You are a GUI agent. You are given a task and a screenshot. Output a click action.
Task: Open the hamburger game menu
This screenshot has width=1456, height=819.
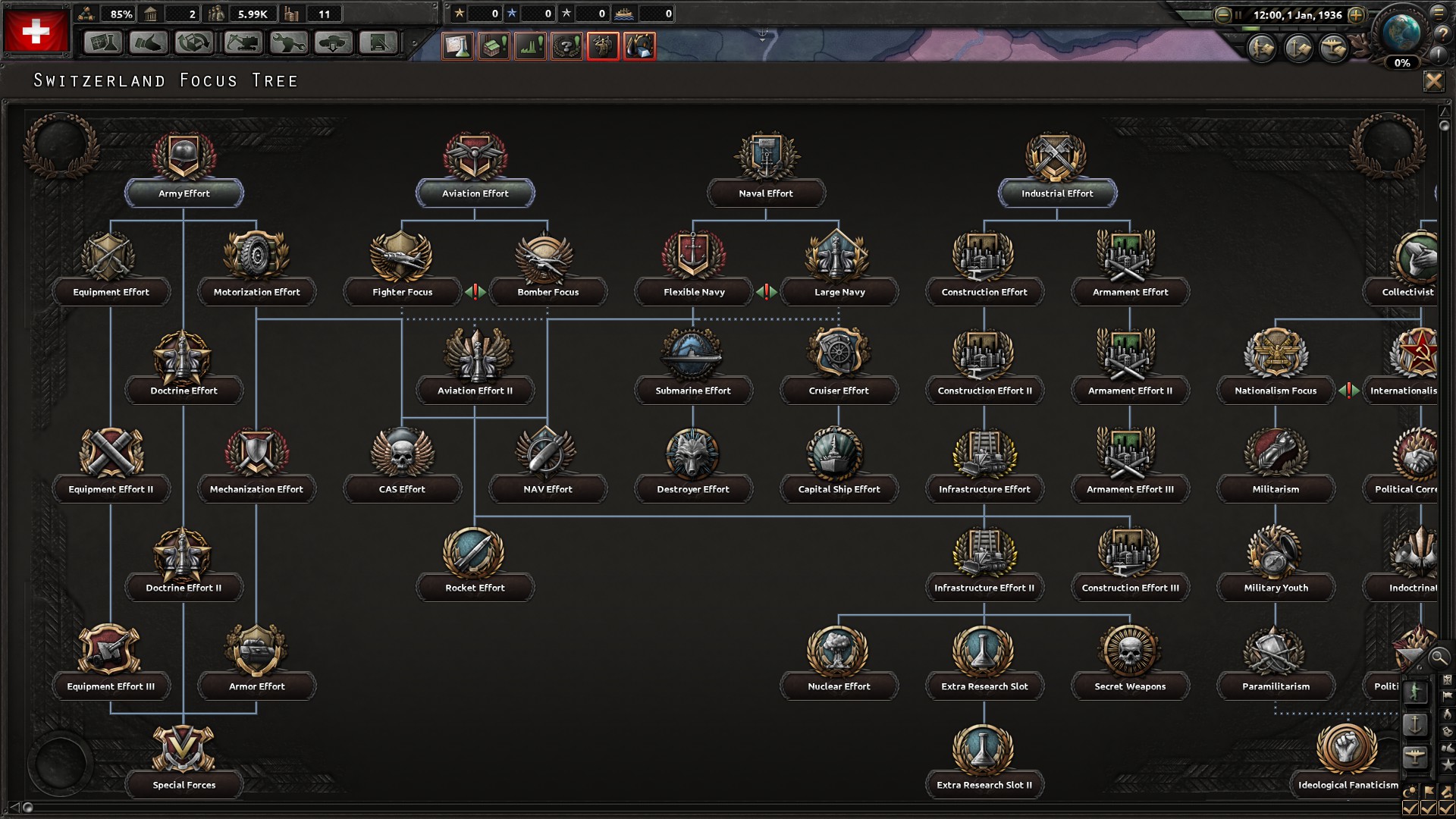[1439, 13]
